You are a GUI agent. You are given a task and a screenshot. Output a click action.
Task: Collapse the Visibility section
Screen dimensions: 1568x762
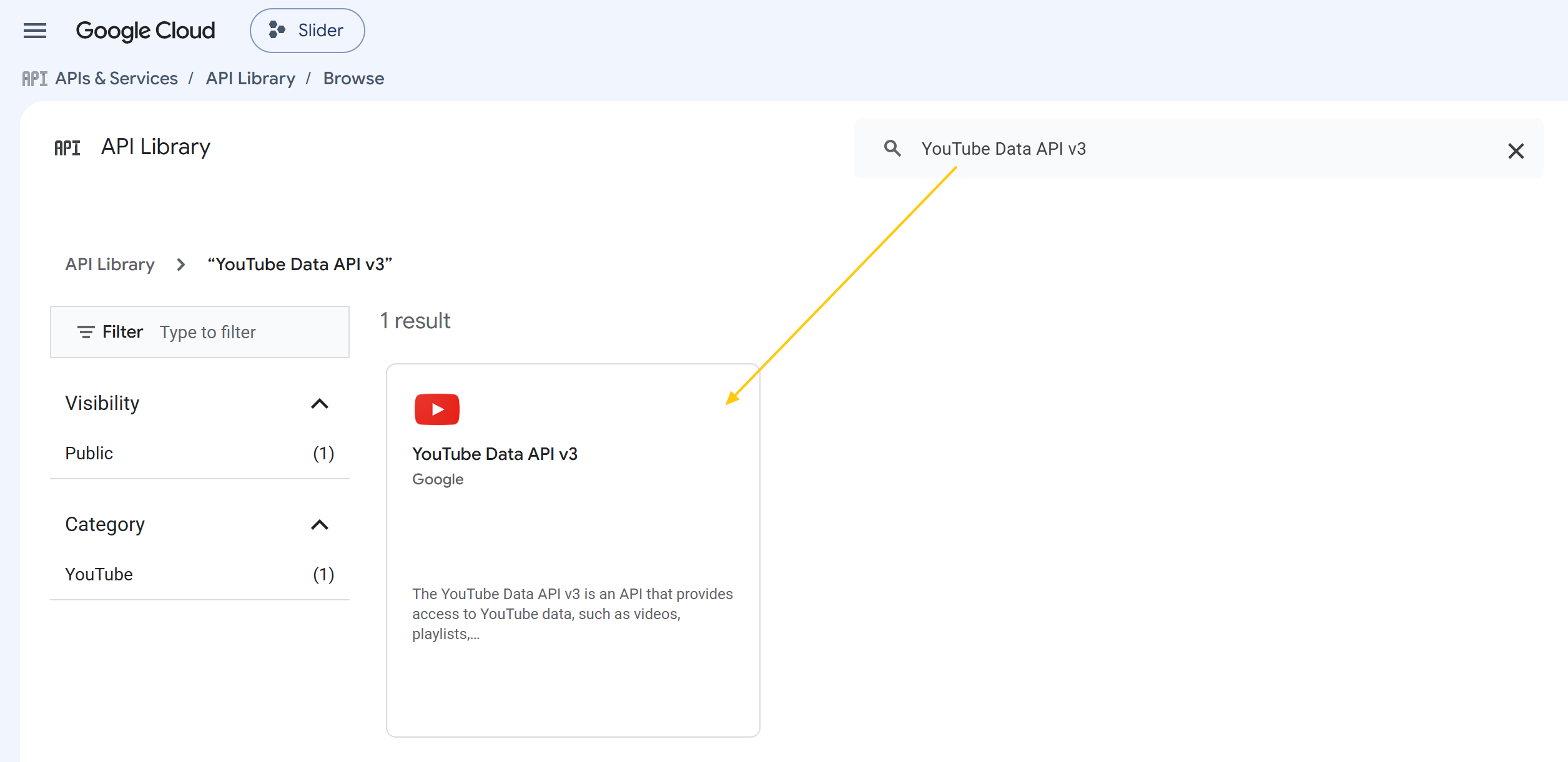pyautogui.click(x=320, y=404)
